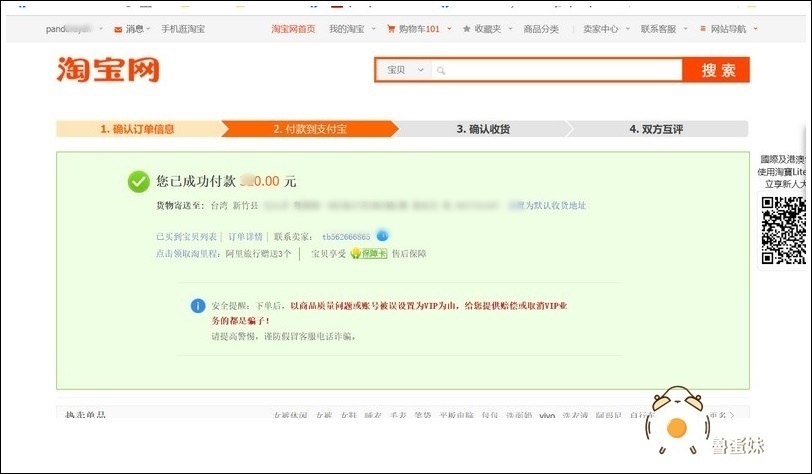Expand the 消息 dropdown arrow

click(x=148, y=29)
